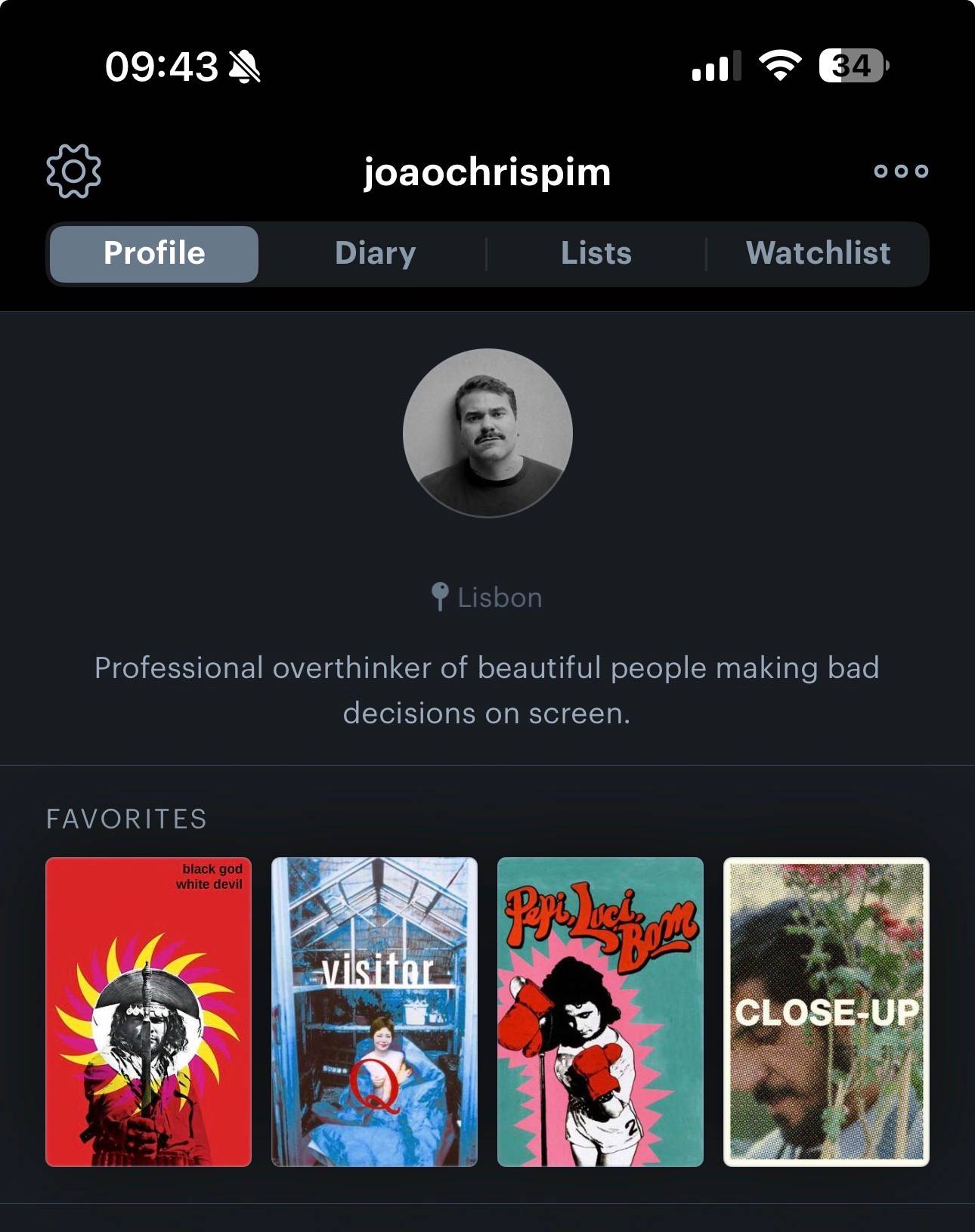Open the Close-Up favorite poster
The width and height of the screenshot is (975, 1232).
pyautogui.click(x=826, y=1012)
